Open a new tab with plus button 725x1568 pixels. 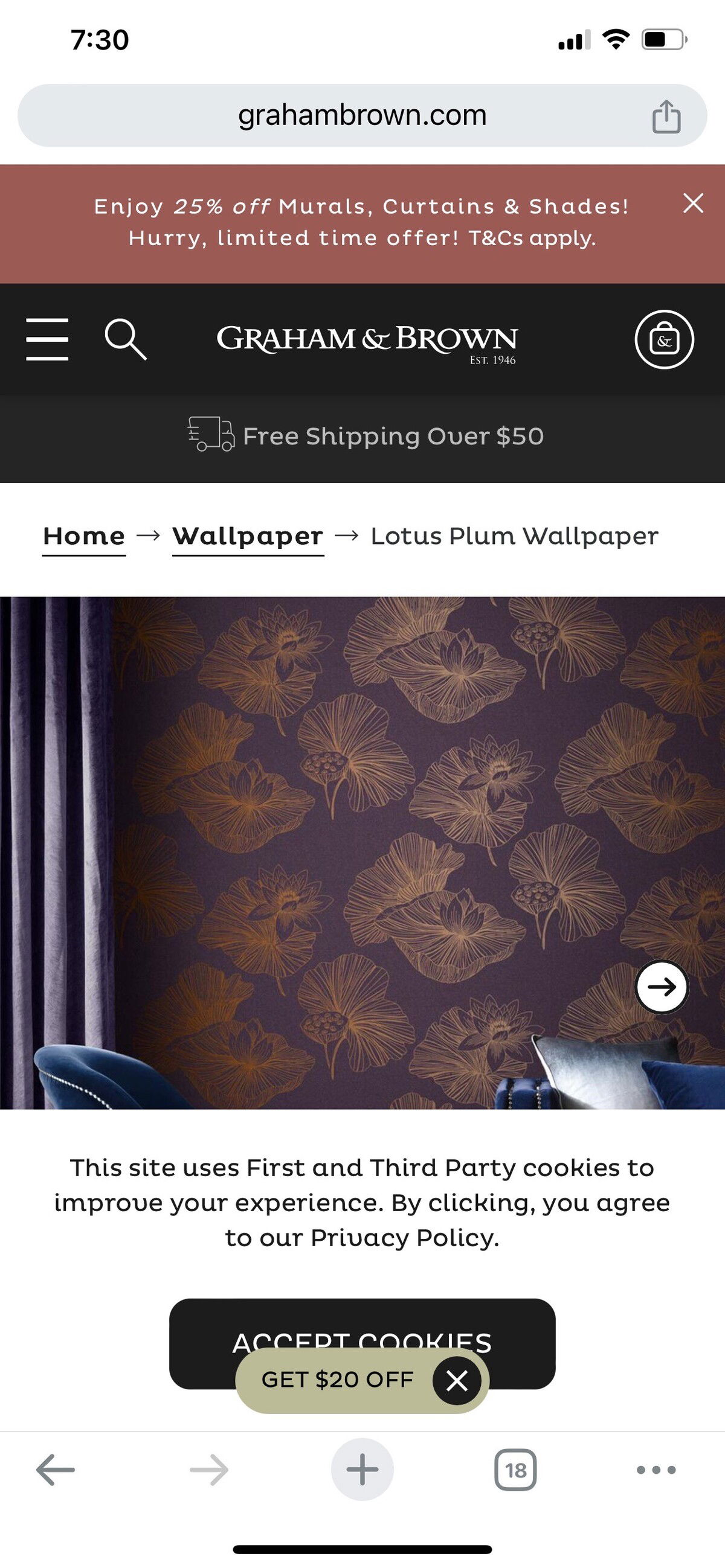pyautogui.click(x=362, y=1470)
